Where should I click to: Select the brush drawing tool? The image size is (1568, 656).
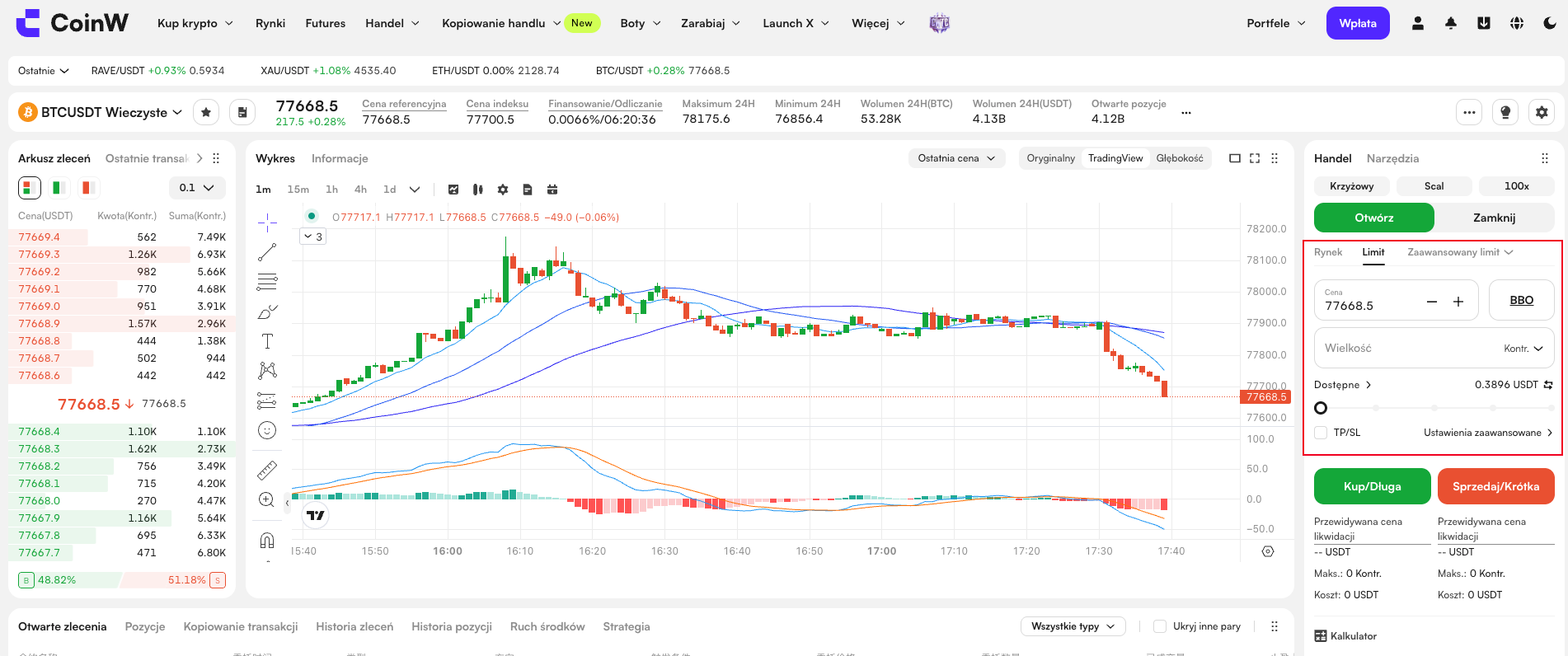pos(267,312)
